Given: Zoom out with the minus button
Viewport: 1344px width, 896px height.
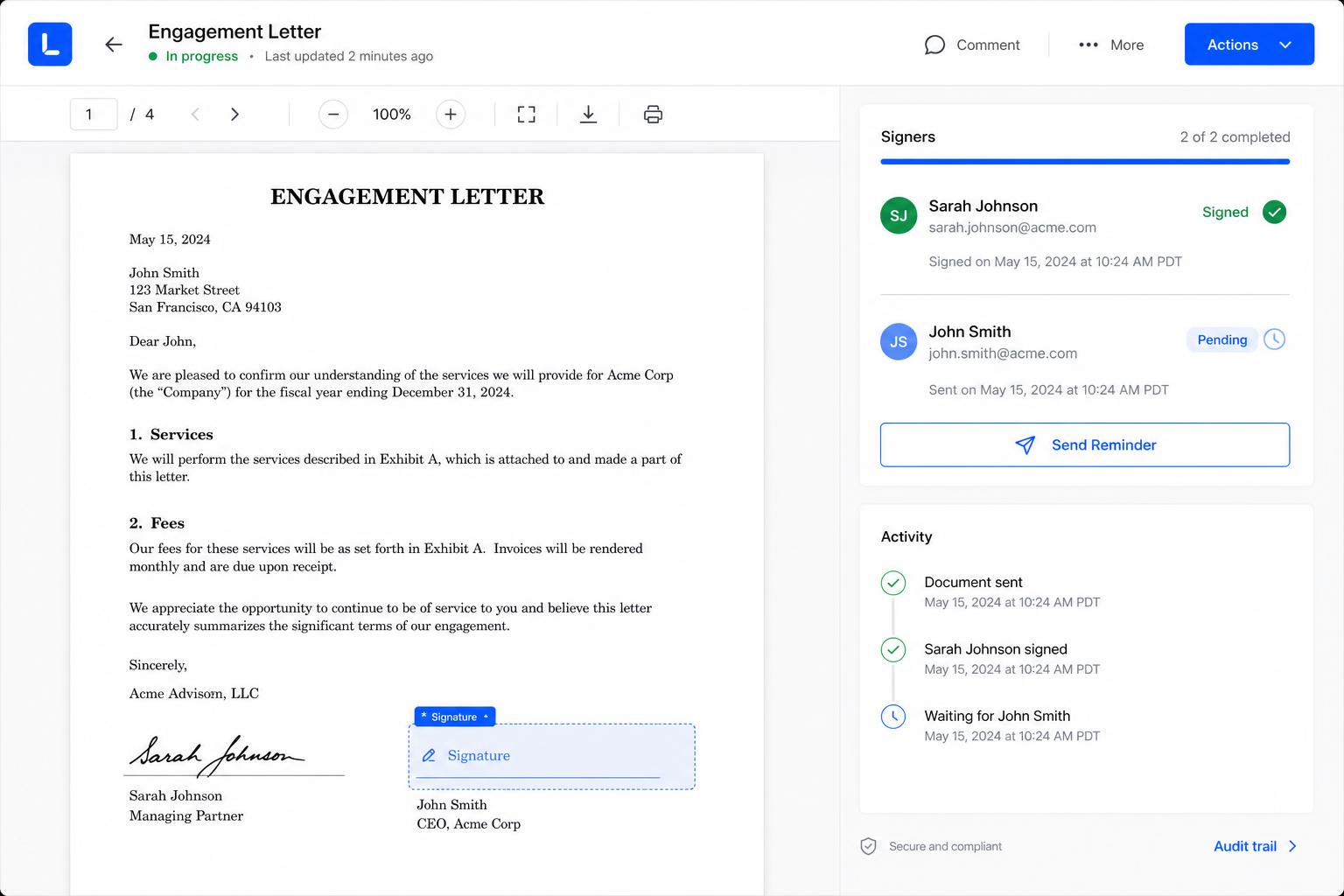Looking at the screenshot, I should pos(333,114).
